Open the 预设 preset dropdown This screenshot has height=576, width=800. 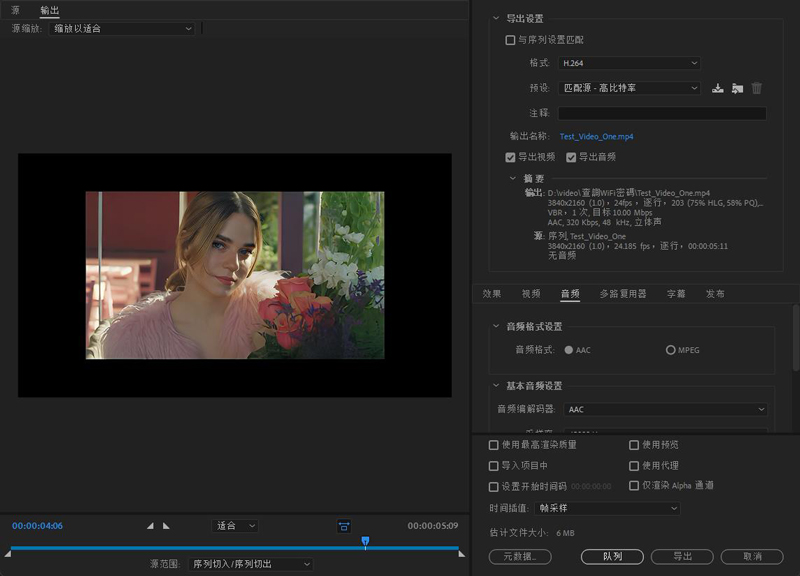click(x=629, y=88)
